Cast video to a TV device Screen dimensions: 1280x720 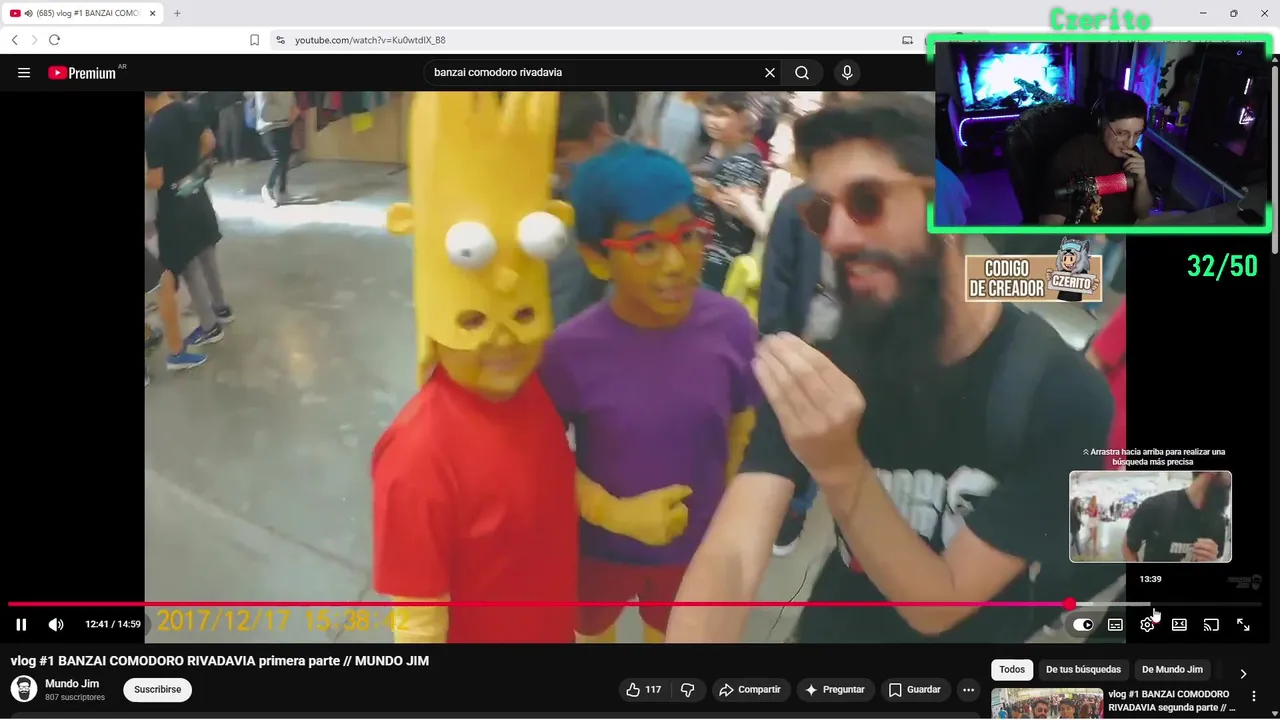[x=1211, y=625]
